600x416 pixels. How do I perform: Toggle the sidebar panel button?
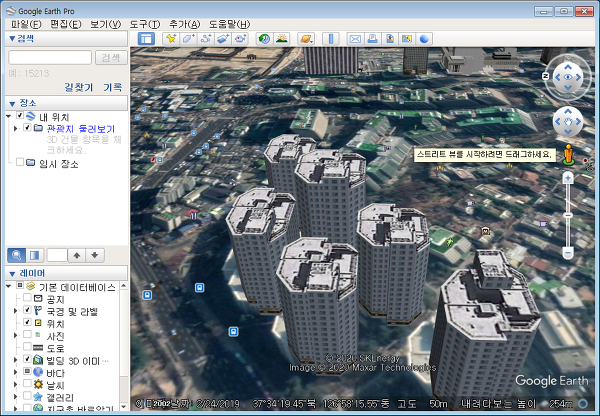pyautogui.click(x=146, y=39)
